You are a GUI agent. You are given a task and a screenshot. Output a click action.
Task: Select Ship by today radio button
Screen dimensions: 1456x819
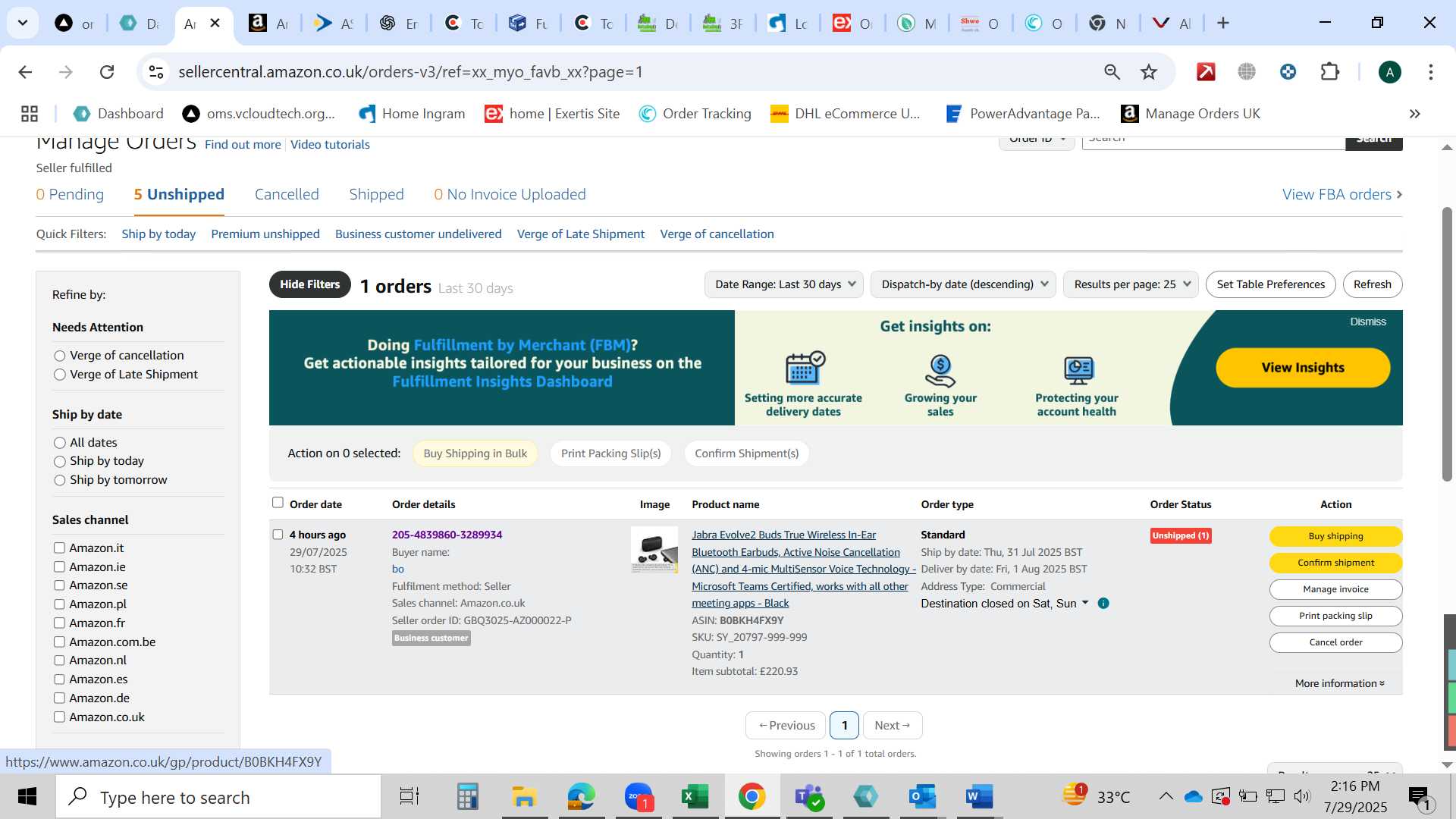pos(60,462)
